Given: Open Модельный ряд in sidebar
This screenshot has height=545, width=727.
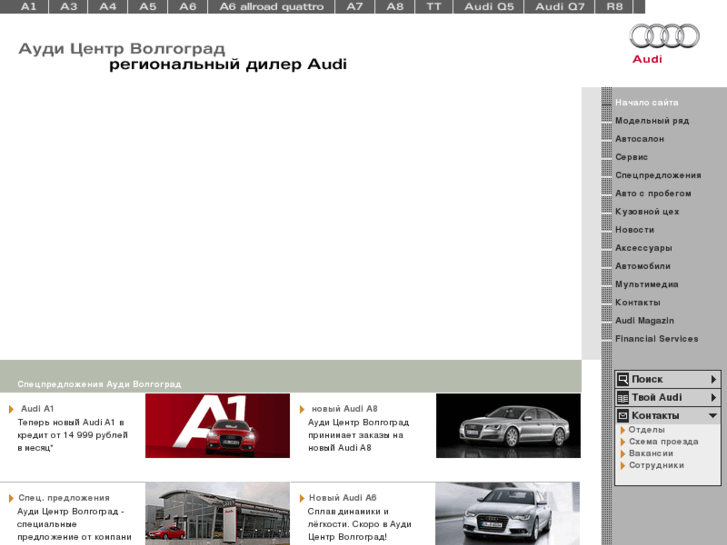Looking at the screenshot, I should tap(652, 121).
